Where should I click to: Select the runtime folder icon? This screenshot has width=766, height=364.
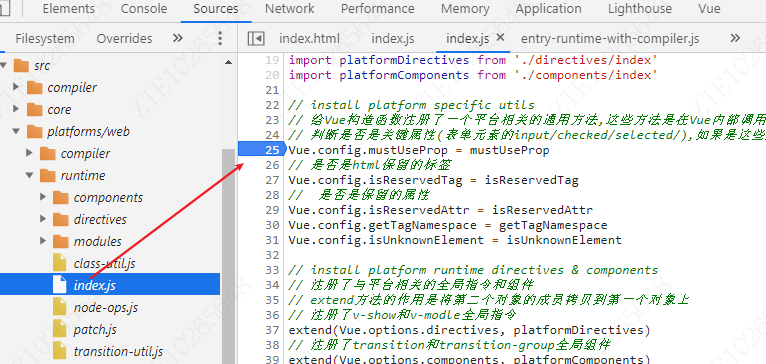(x=48, y=175)
